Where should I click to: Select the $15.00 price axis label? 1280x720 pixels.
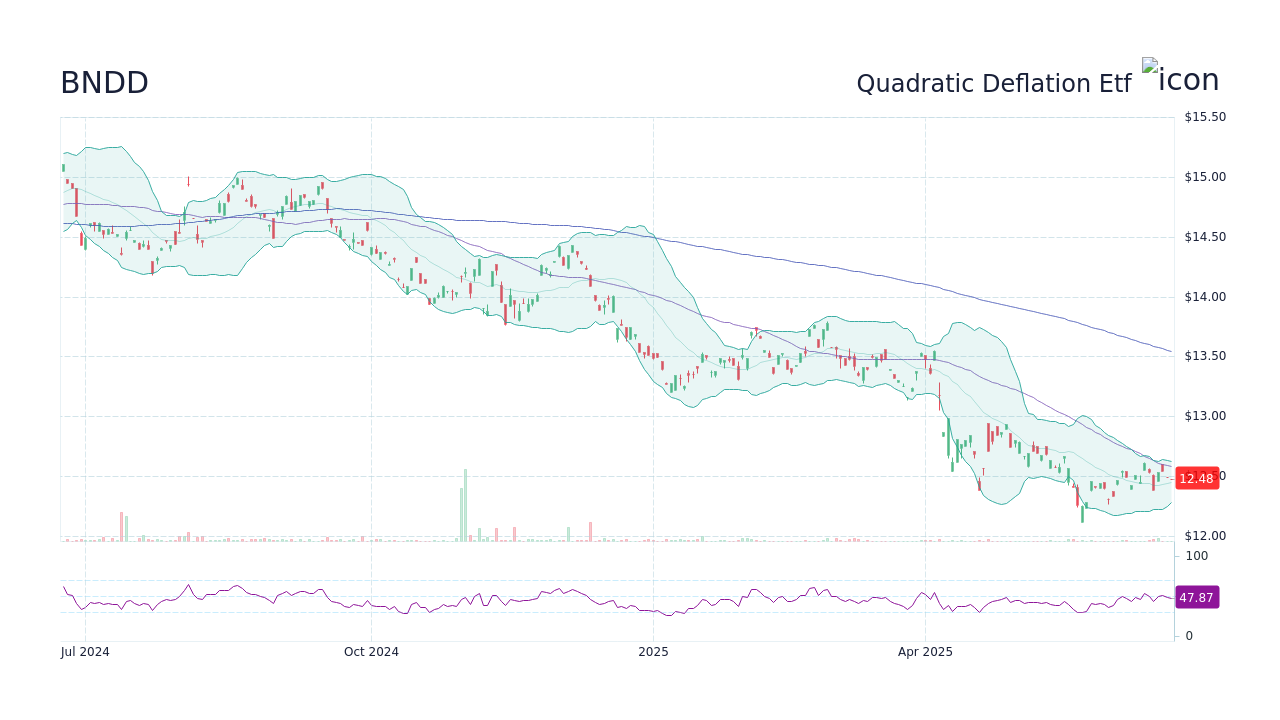(1205, 177)
